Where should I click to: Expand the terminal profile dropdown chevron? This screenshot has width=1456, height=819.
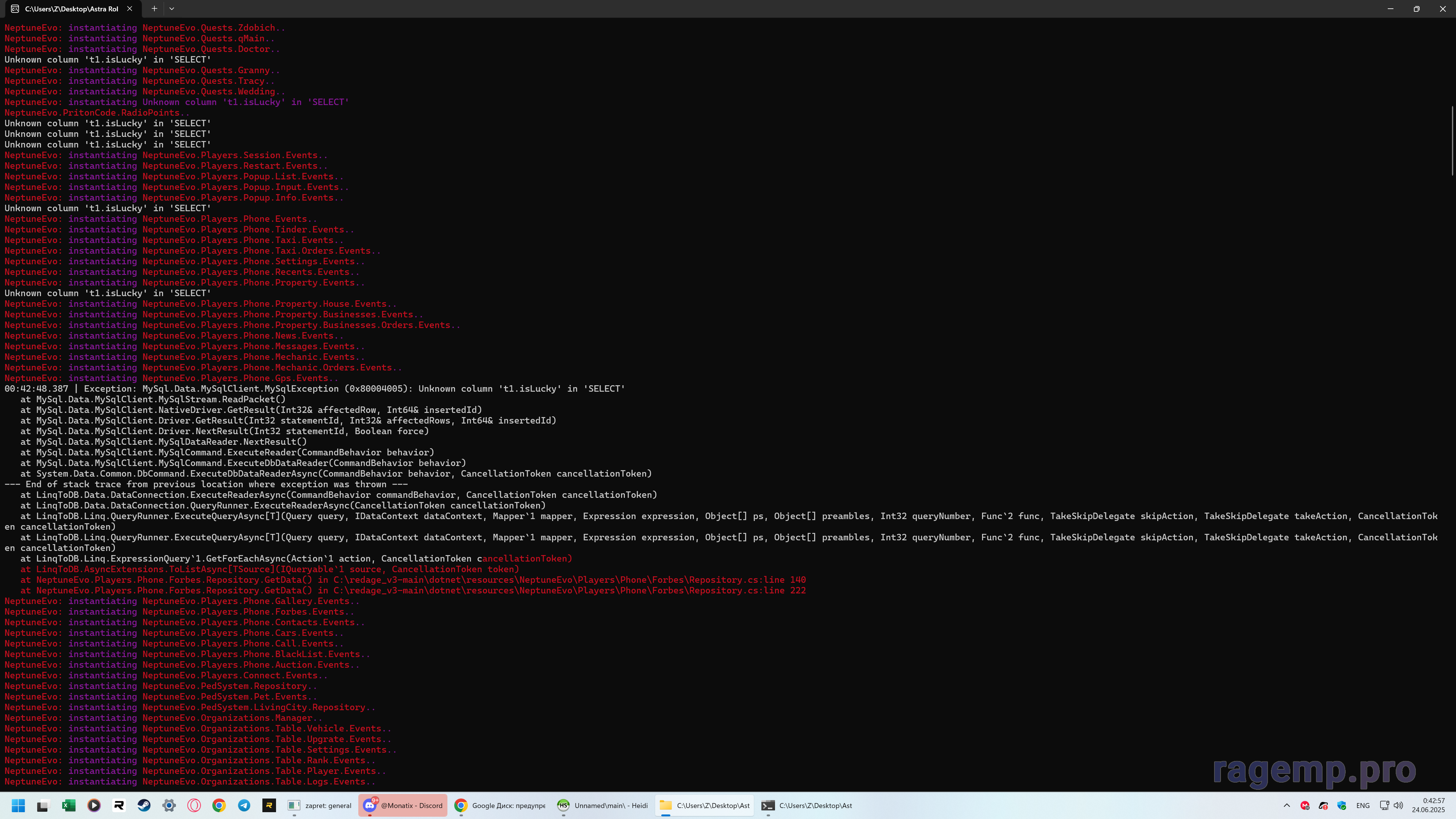pos(172,8)
